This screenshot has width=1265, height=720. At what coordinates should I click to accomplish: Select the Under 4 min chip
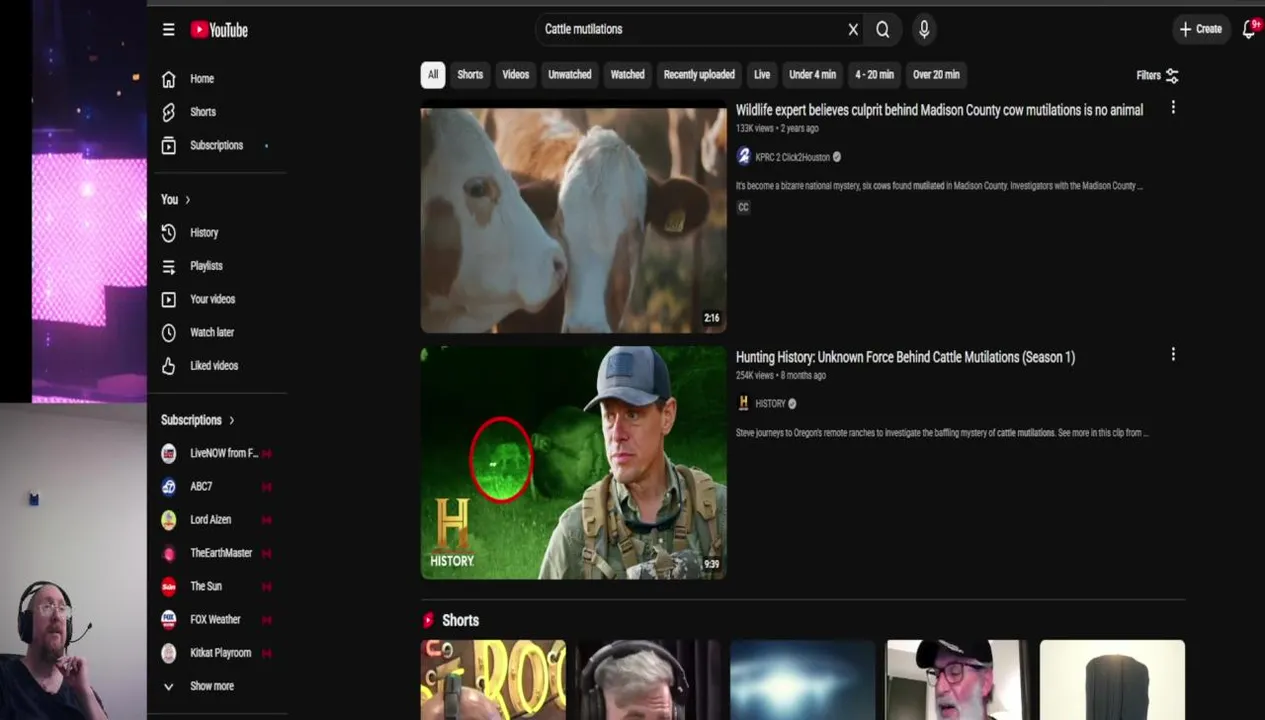coord(812,75)
